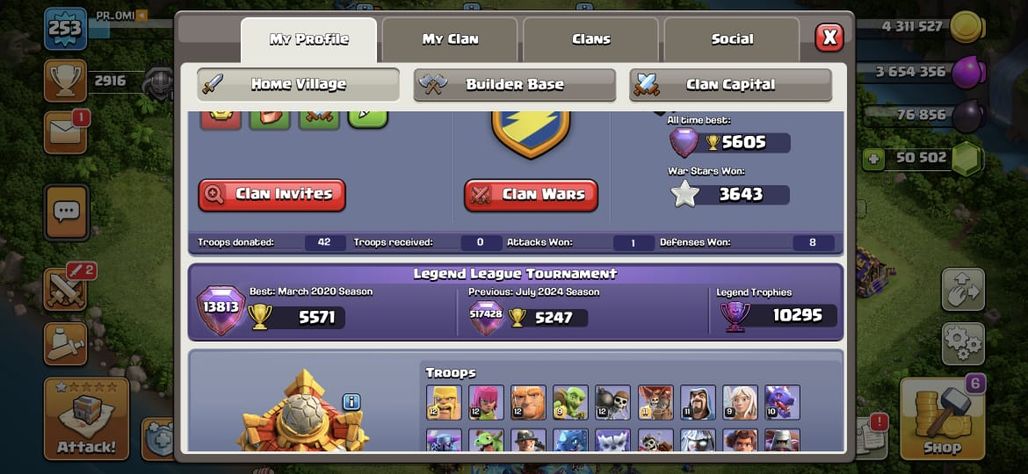This screenshot has width=1028, height=474.
Task: Open the mail inbox icon
Action: [x=66, y=132]
